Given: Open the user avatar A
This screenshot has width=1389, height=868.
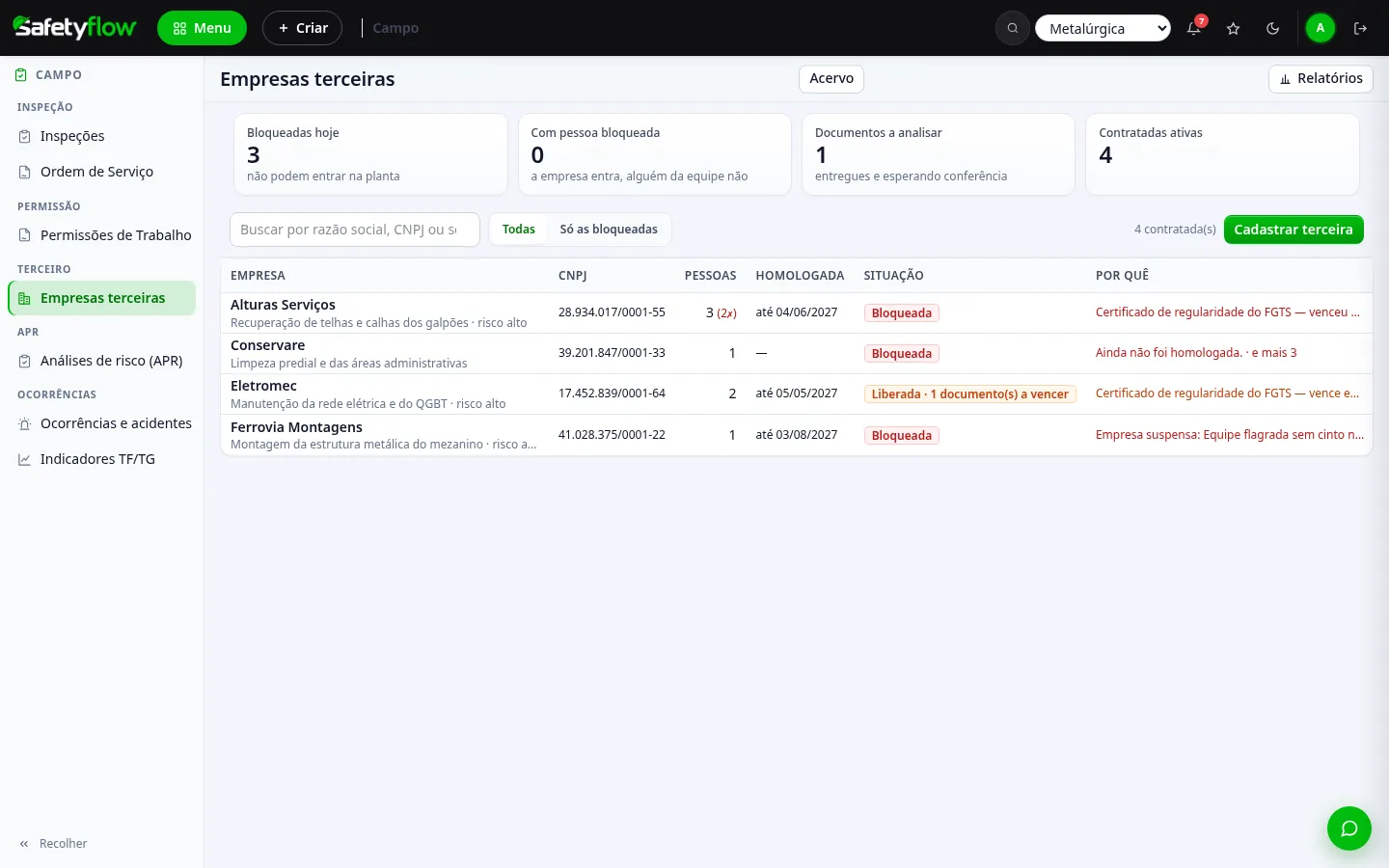Looking at the screenshot, I should click(1321, 28).
